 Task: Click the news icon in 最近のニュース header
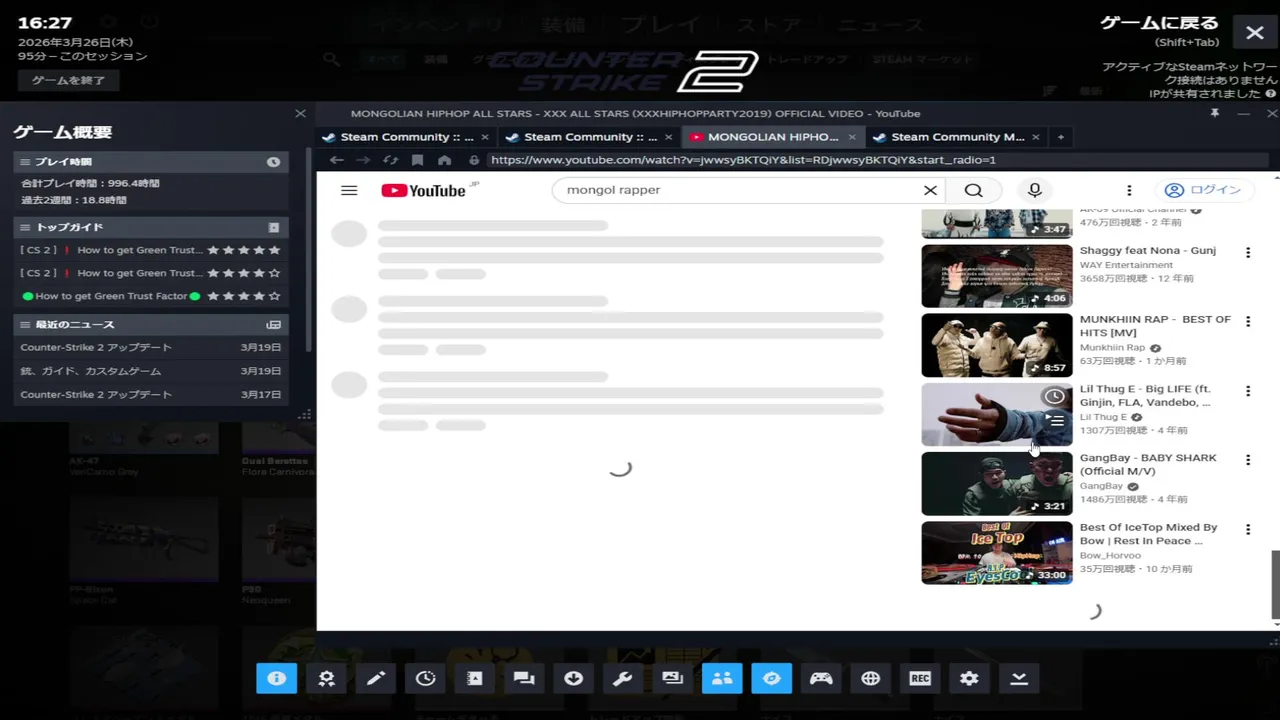coord(273,325)
